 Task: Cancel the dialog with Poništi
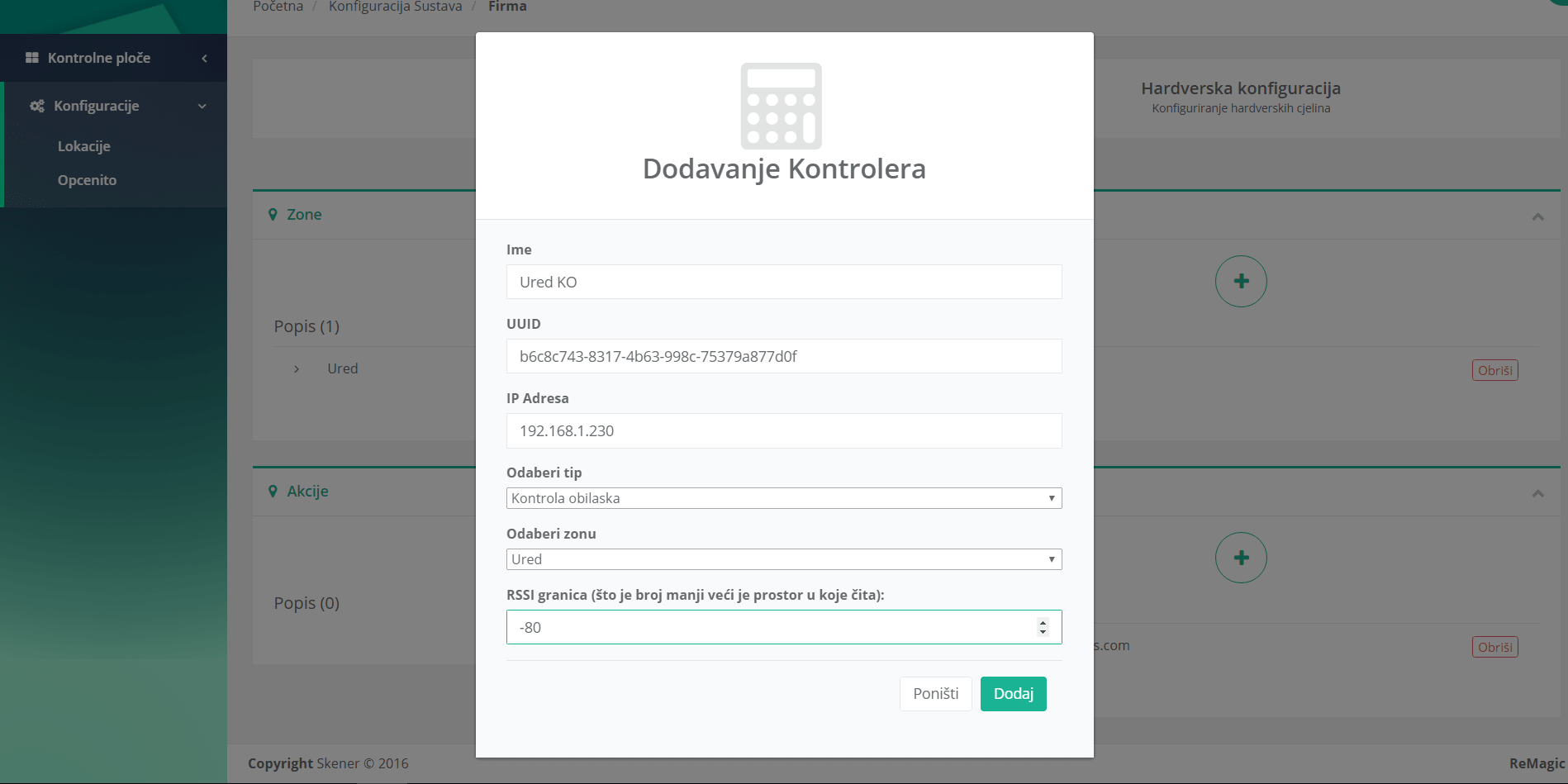(x=934, y=693)
